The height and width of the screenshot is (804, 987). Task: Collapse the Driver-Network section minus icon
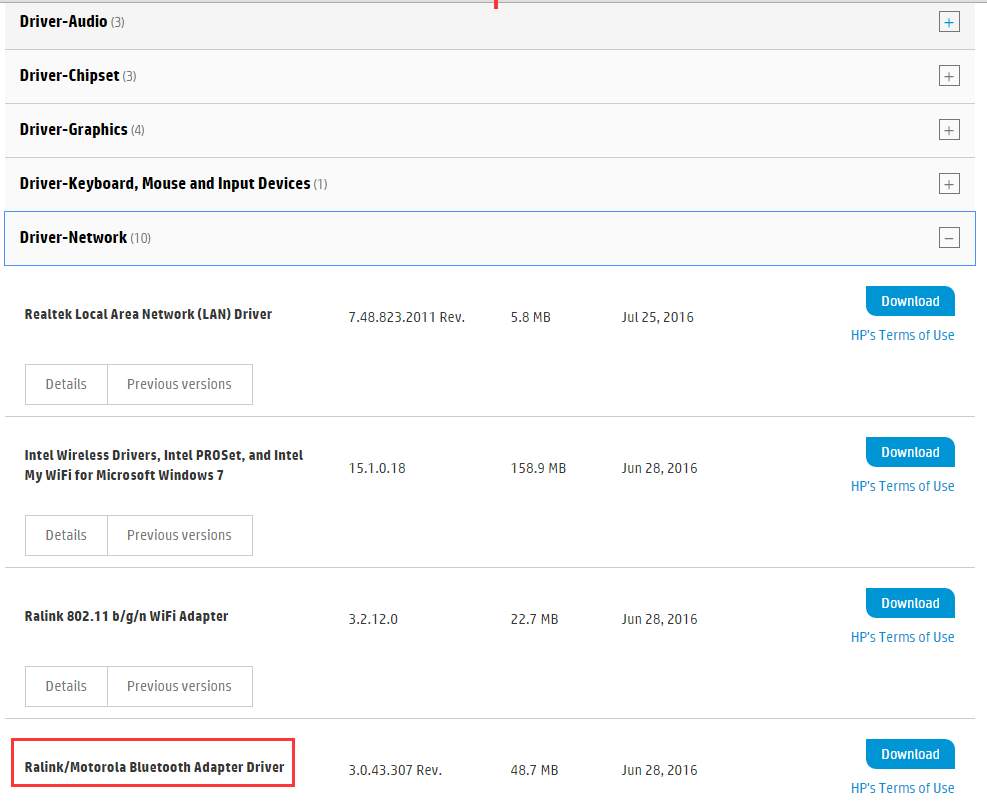coord(949,238)
